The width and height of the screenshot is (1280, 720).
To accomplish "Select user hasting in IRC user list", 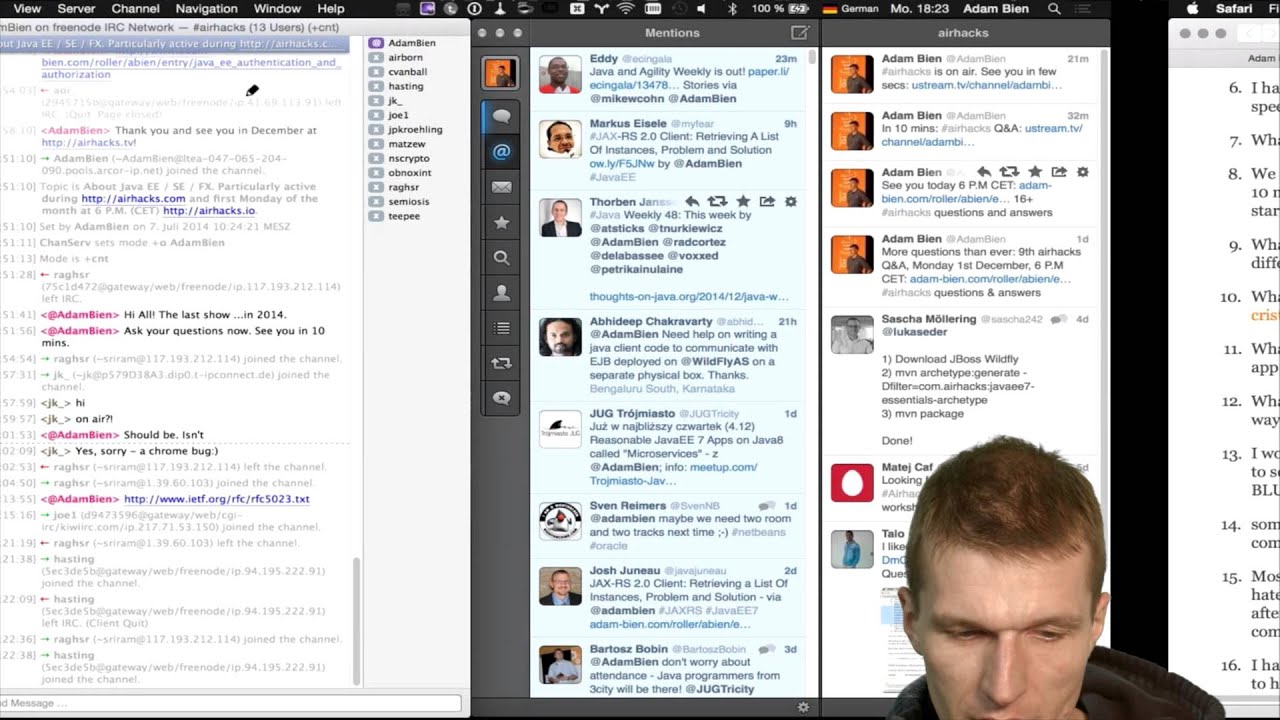I will [x=405, y=86].
